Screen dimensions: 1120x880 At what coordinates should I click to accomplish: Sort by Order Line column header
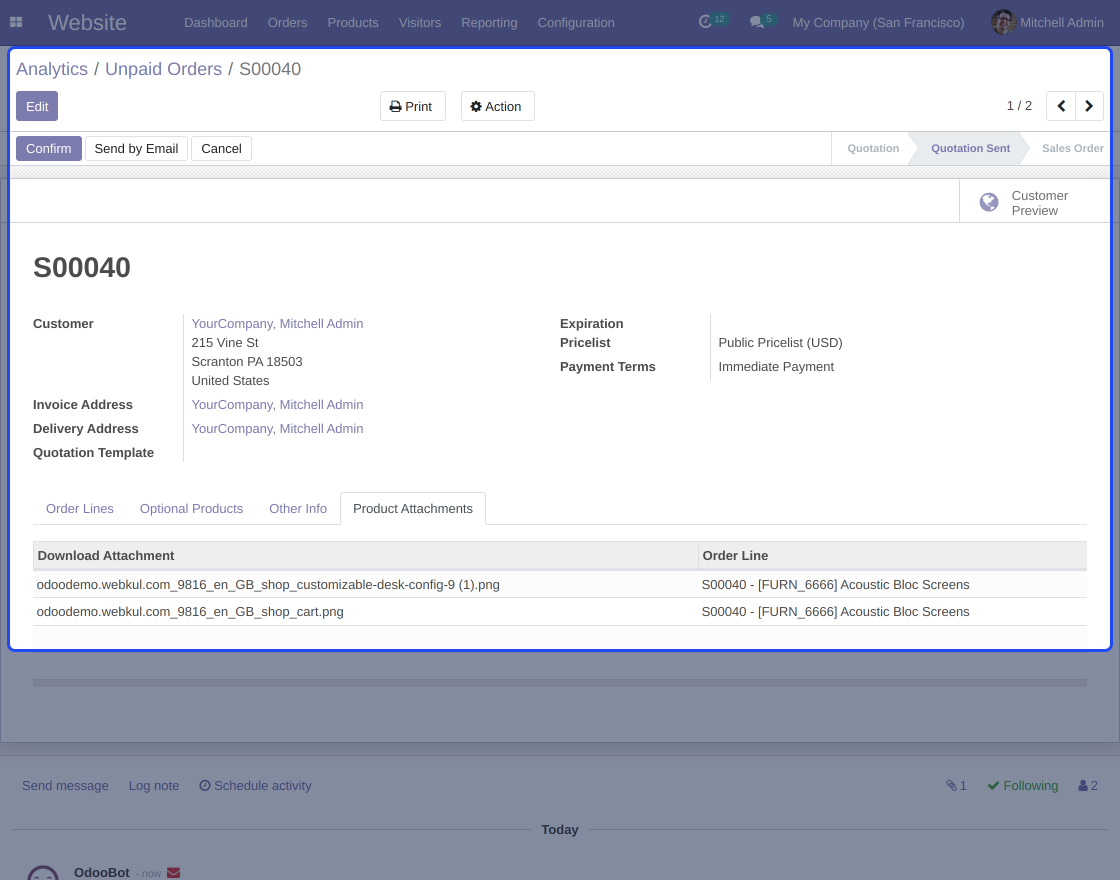tap(893, 556)
